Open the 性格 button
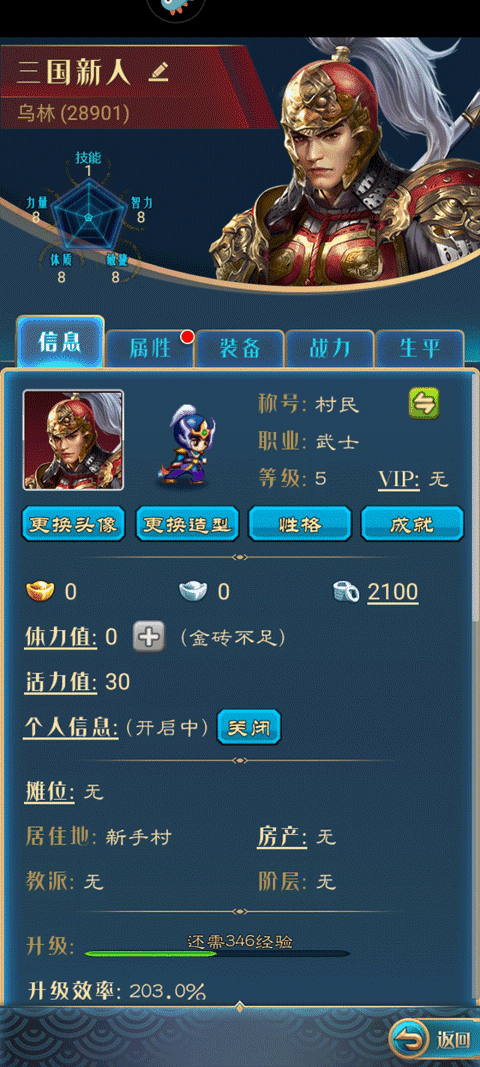 300,524
